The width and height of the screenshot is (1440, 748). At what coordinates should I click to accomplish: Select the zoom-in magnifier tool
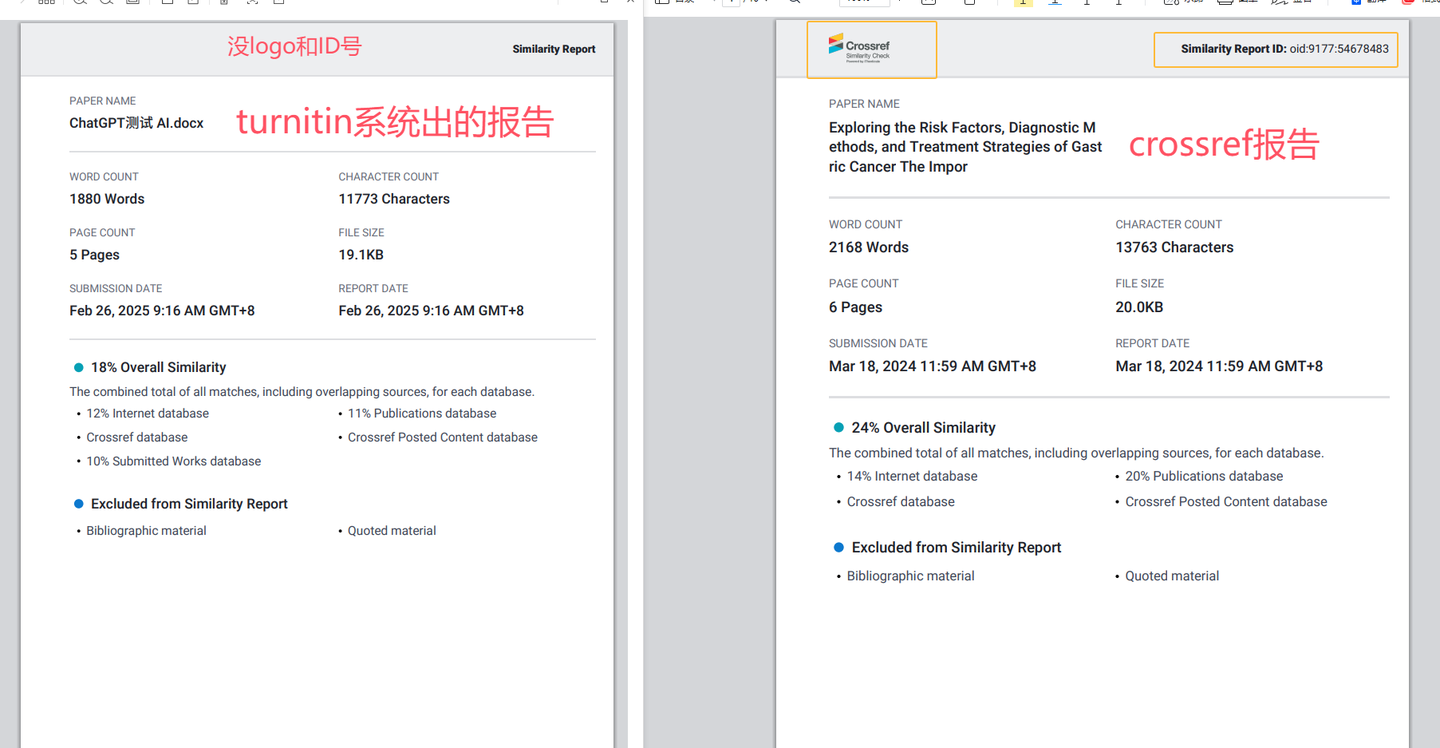pos(80,4)
